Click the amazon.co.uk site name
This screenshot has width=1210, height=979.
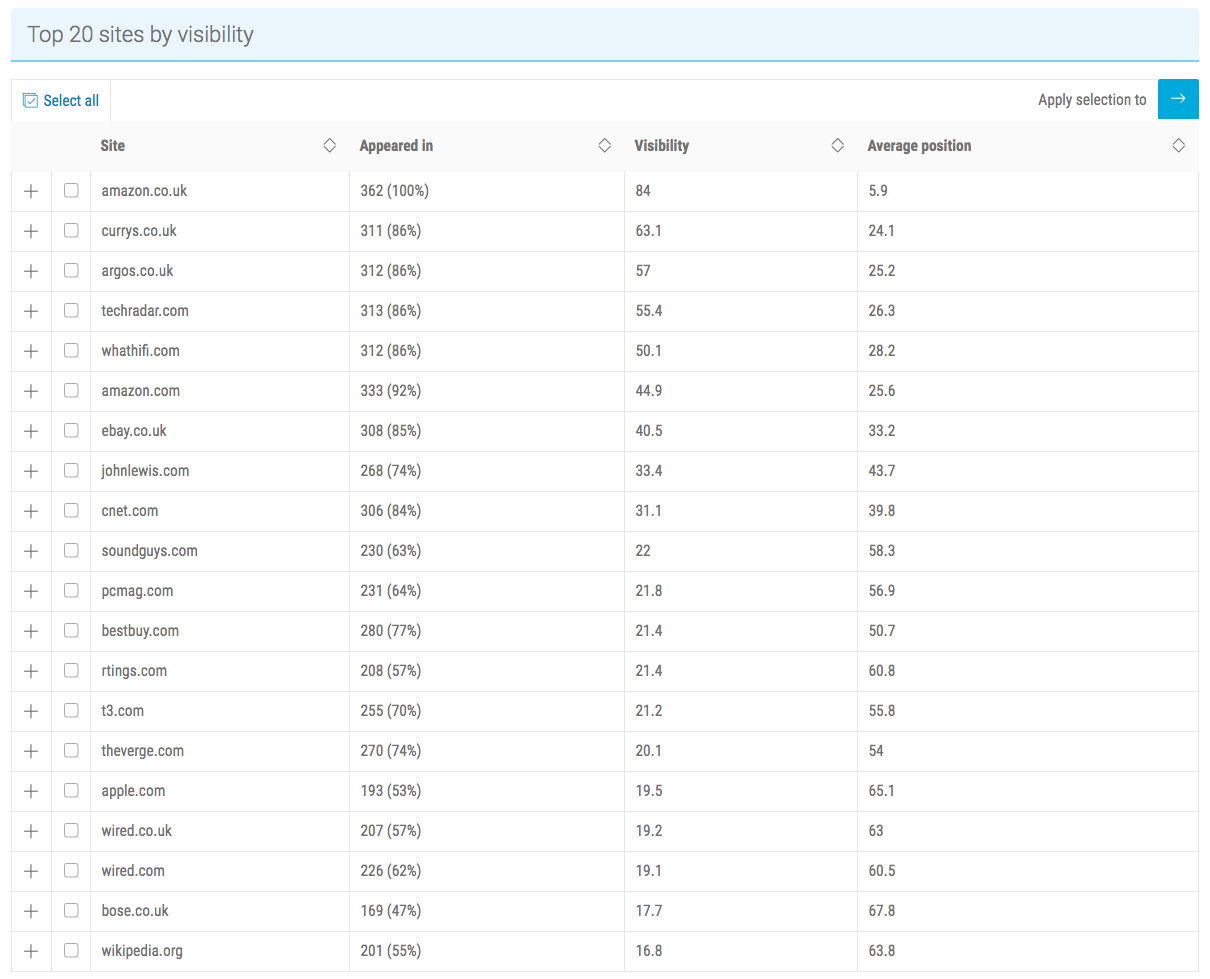(x=144, y=191)
